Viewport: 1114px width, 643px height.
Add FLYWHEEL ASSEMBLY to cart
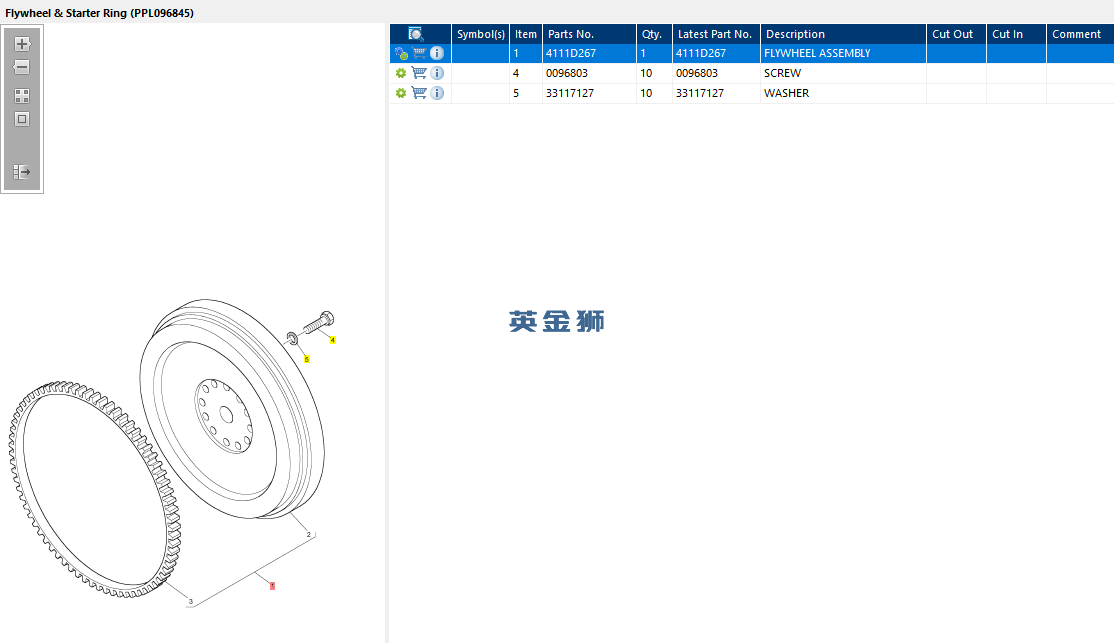[419, 53]
